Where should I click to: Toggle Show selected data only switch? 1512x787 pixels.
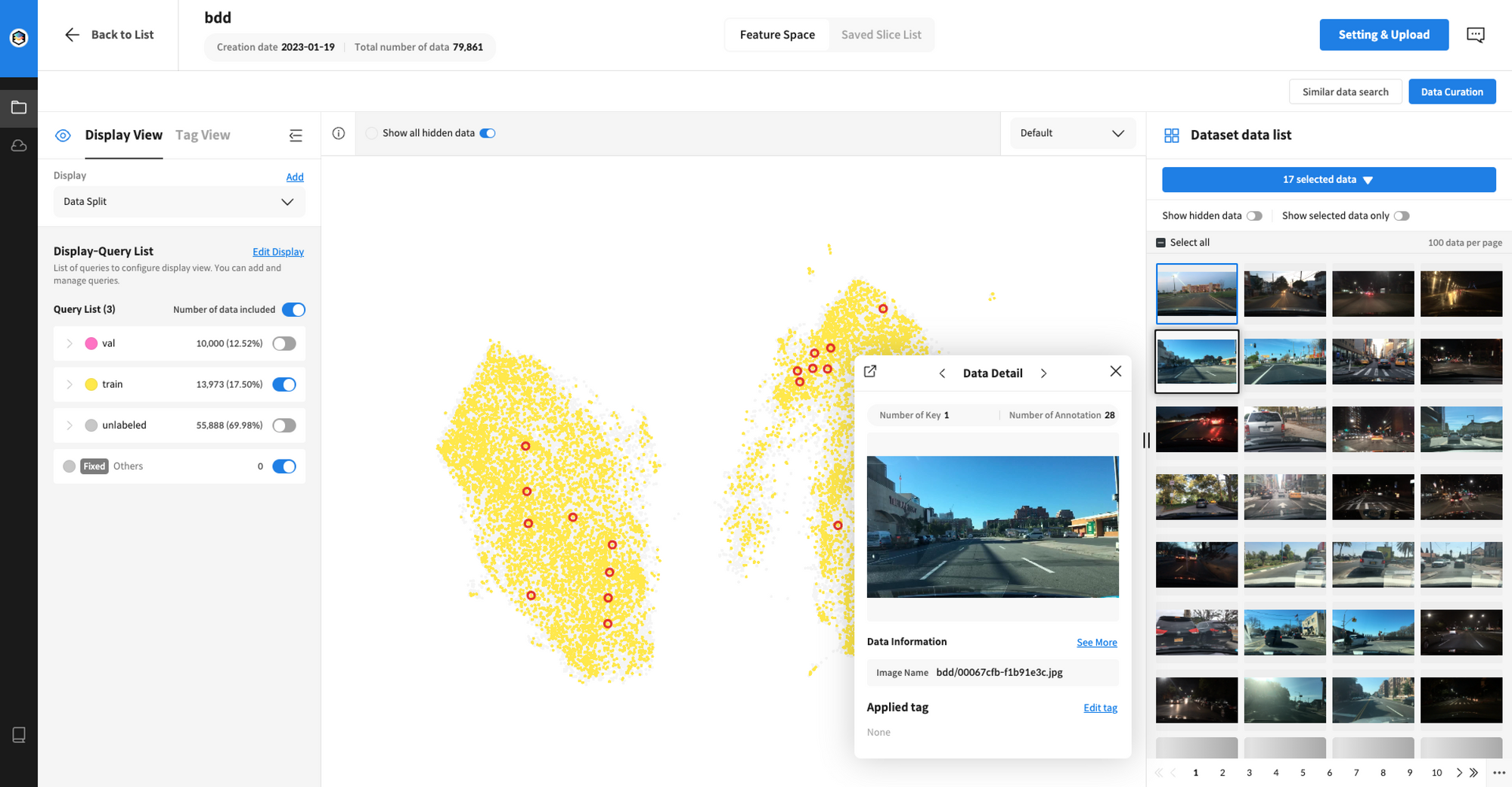(1402, 216)
